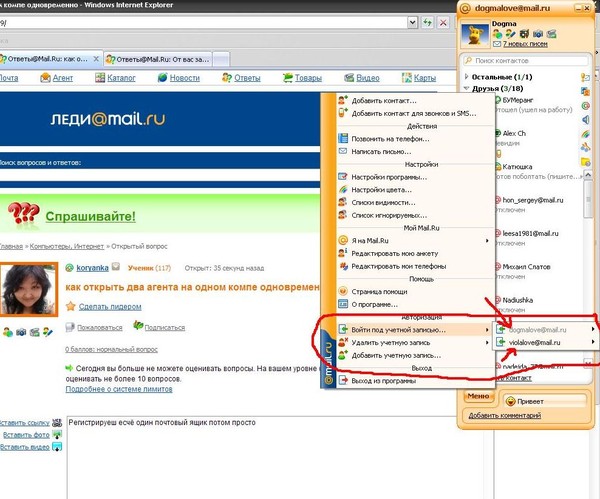
Task: Click 'Подписаться' link
Action: tap(165, 328)
